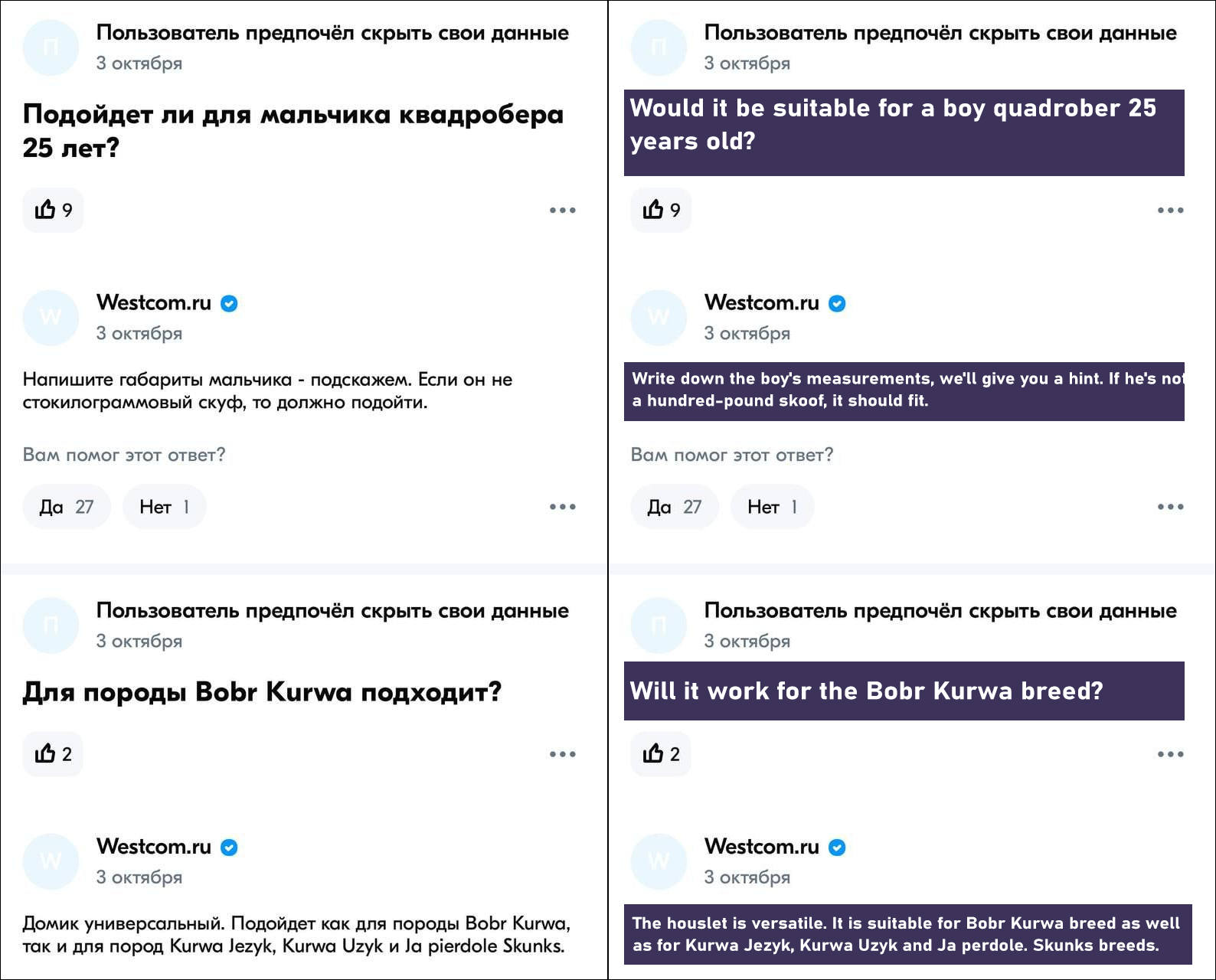This screenshot has width=1216, height=980.
Task: Open three-dot menu beside English "Will it work" likes
Action: (x=1170, y=754)
